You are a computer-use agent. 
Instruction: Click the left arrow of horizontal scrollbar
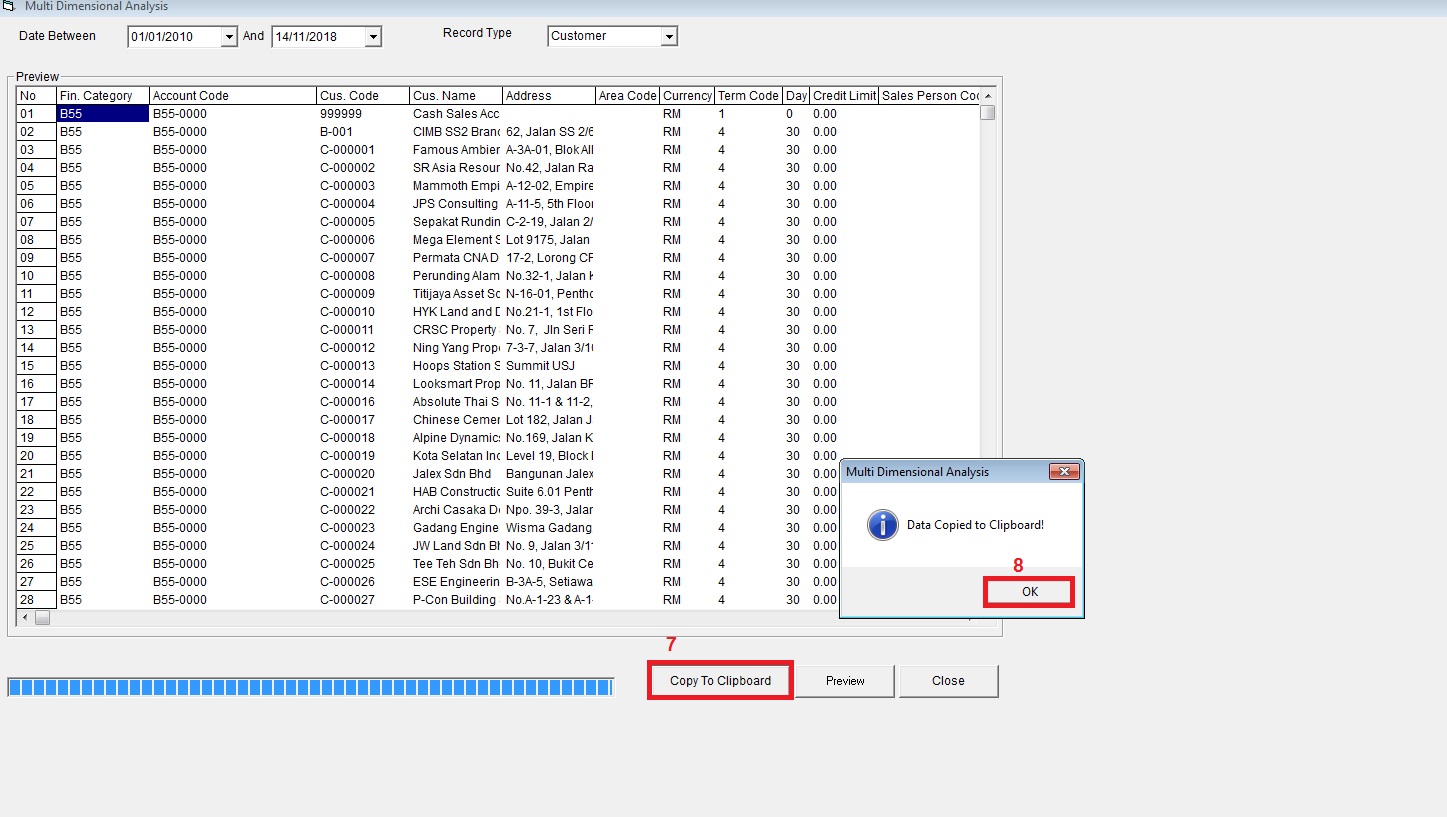(25, 618)
